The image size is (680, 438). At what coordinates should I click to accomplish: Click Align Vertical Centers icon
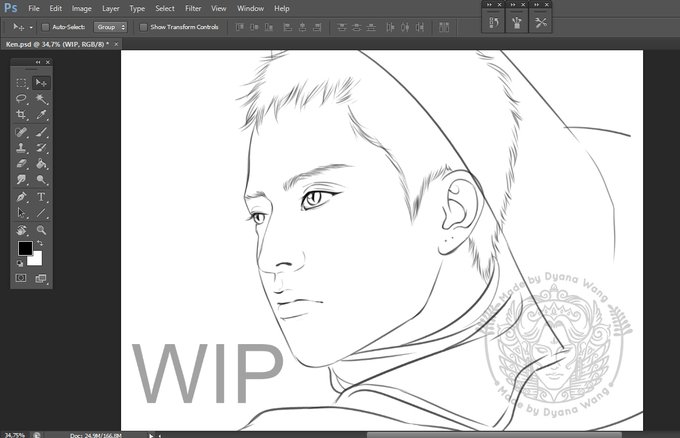[x=254, y=27]
